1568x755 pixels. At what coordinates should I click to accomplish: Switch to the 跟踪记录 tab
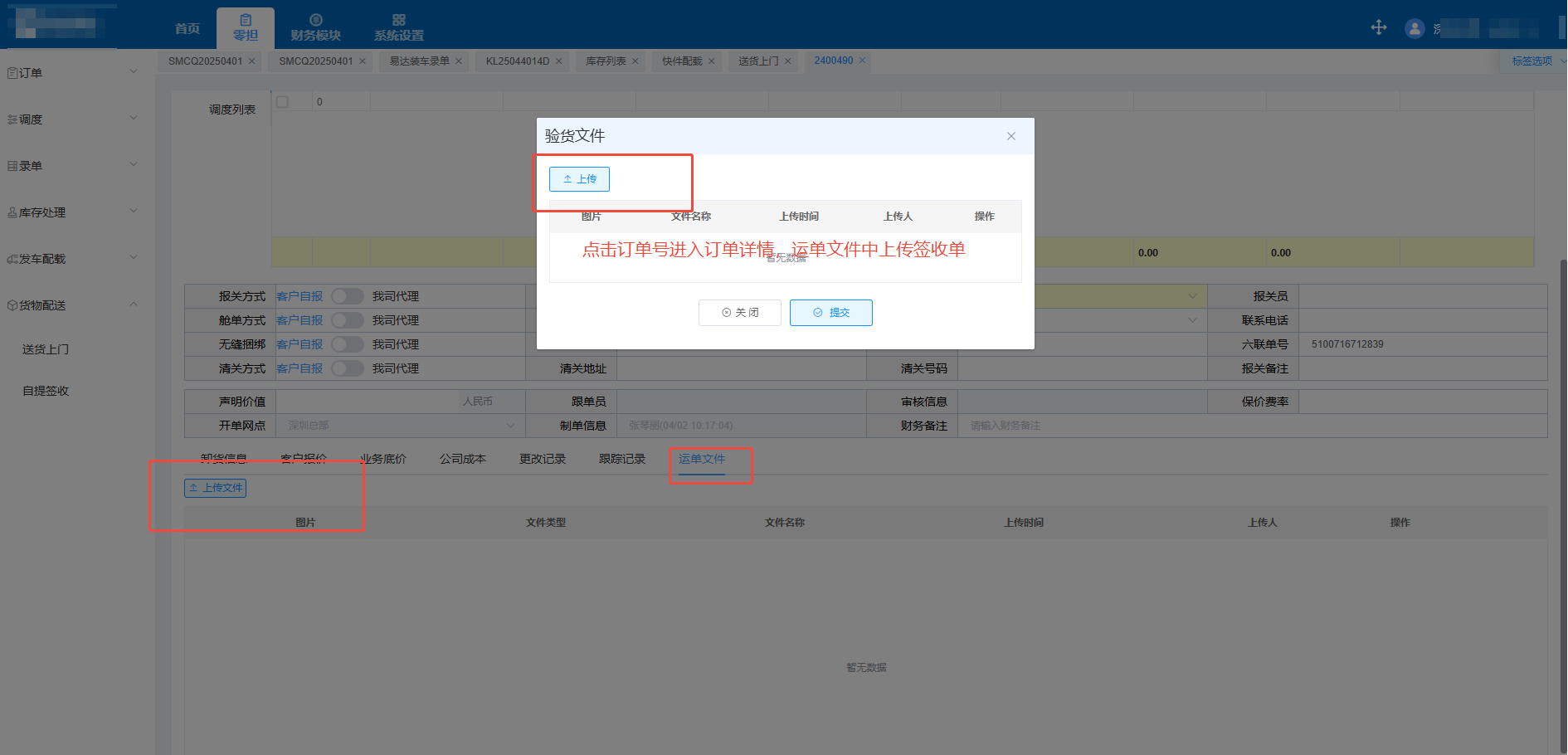click(x=621, y=459)
